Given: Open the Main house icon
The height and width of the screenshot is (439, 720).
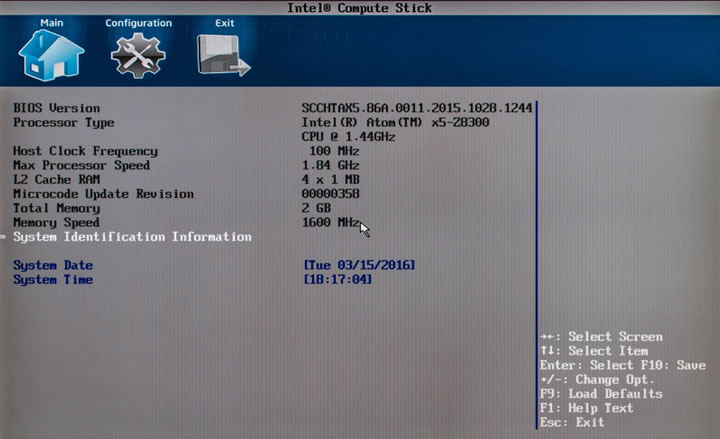Looking at the screenshot, I should (51, 56).
